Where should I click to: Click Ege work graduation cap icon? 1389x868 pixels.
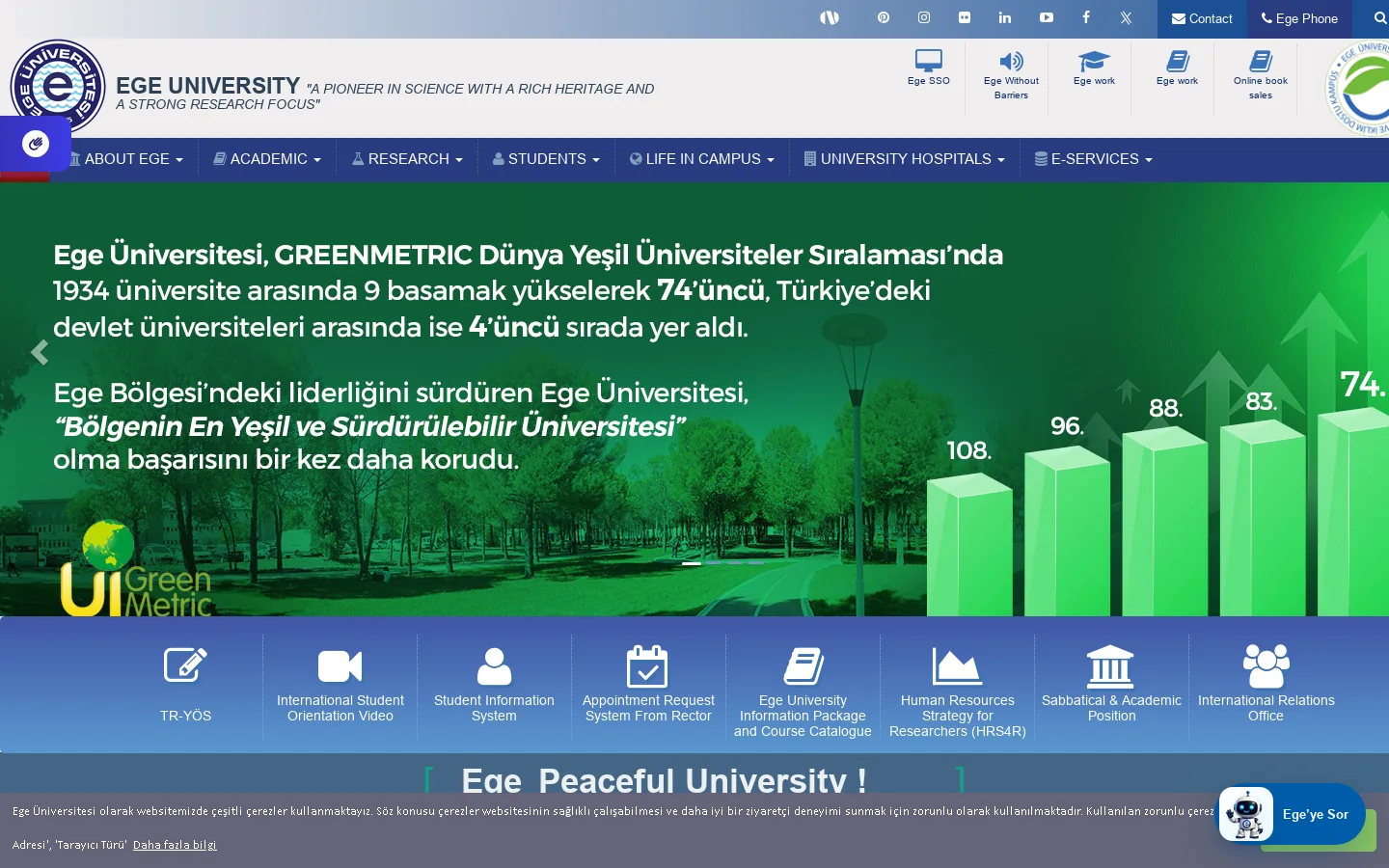pyautogui.click(x=1094, y=62)
